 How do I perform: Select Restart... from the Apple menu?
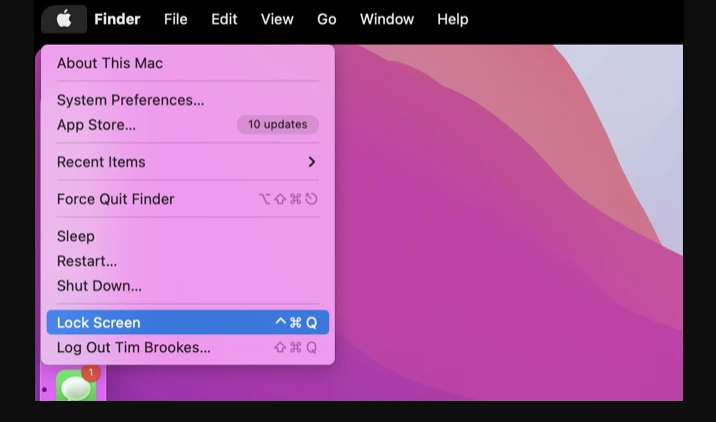pyautogui.click(x=188, y=261)
